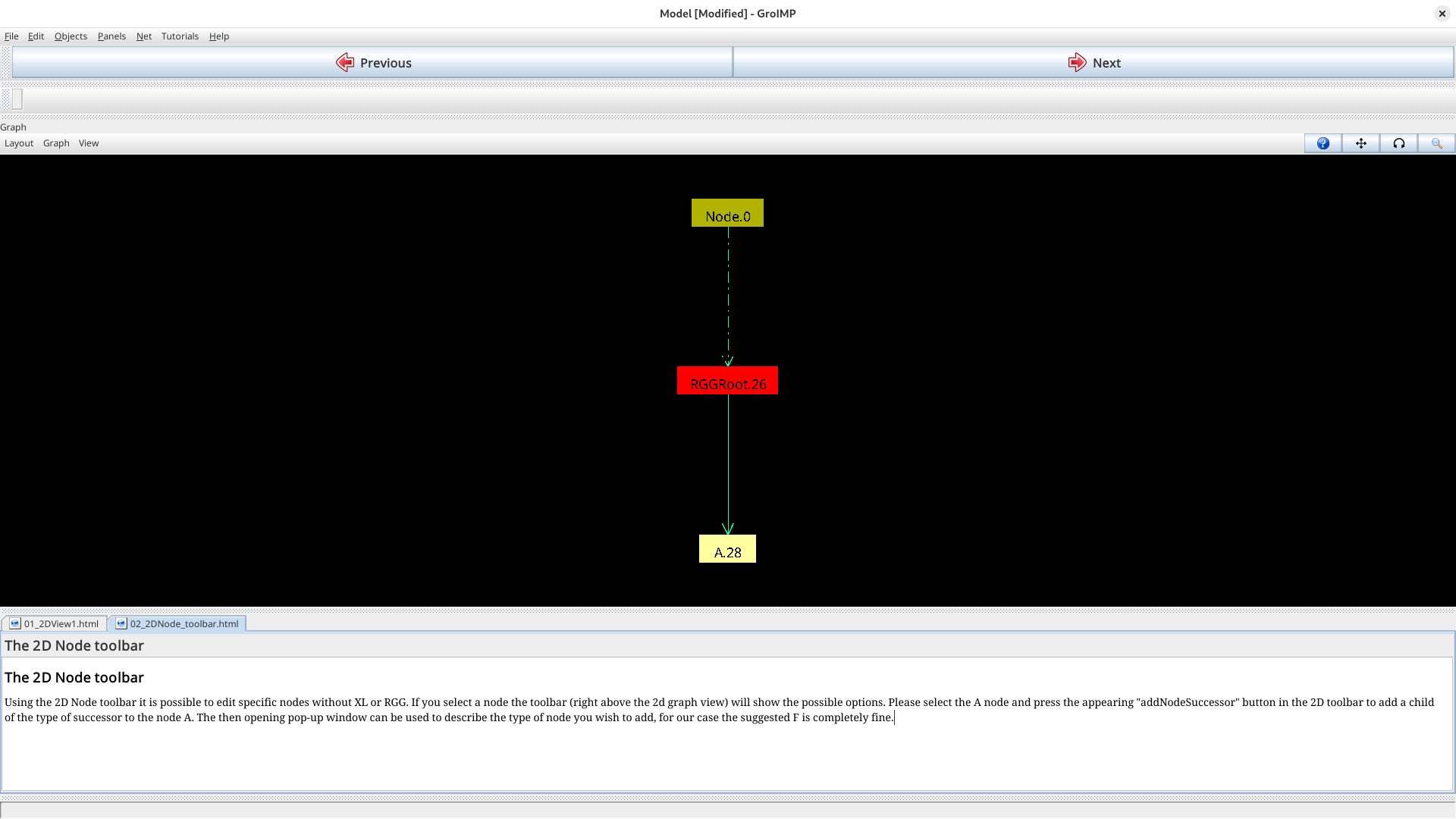Open the Tutorials menu
Image resolution: width=1456 pixels, height=819 pixels.
pos(180,36)
